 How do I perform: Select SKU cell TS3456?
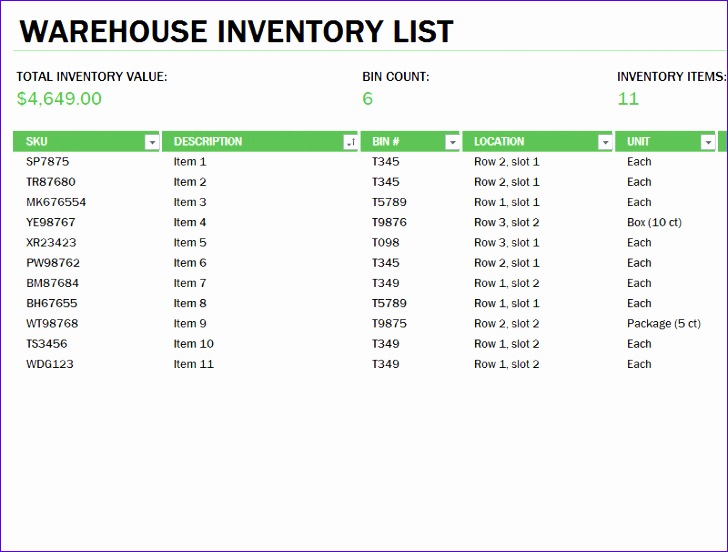pyautogui.click(x=46, y=344)
